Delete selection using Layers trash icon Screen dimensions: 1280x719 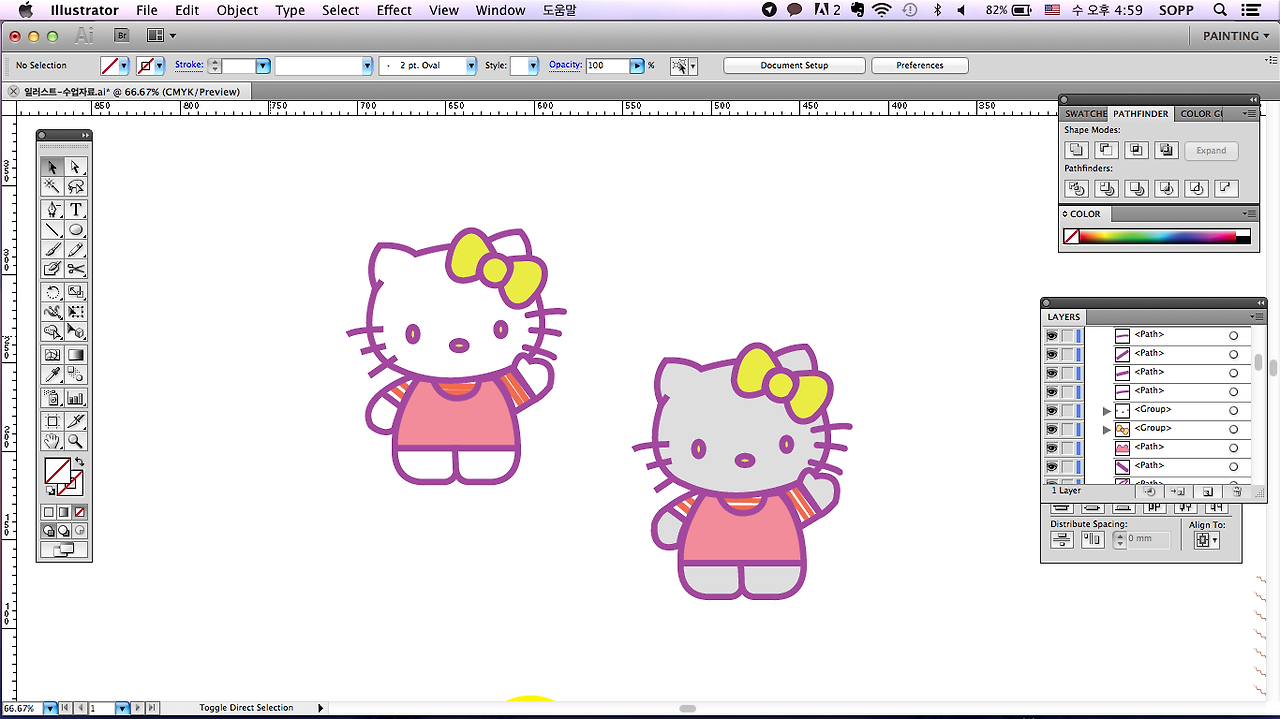click(1237, 491)
